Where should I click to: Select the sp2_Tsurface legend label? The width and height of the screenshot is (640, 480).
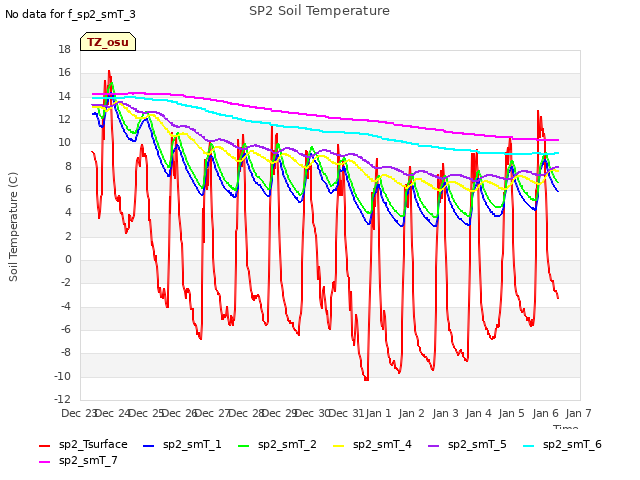[x=93, y=444]
